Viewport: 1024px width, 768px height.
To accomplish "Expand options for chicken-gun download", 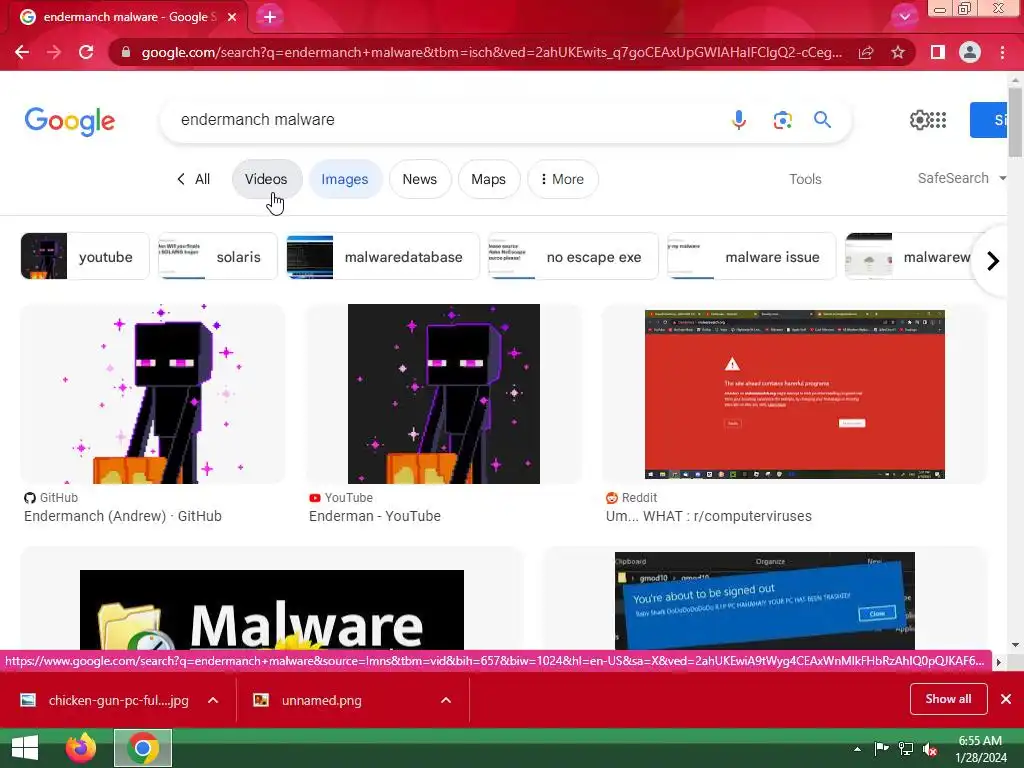I will click(213, 700).
